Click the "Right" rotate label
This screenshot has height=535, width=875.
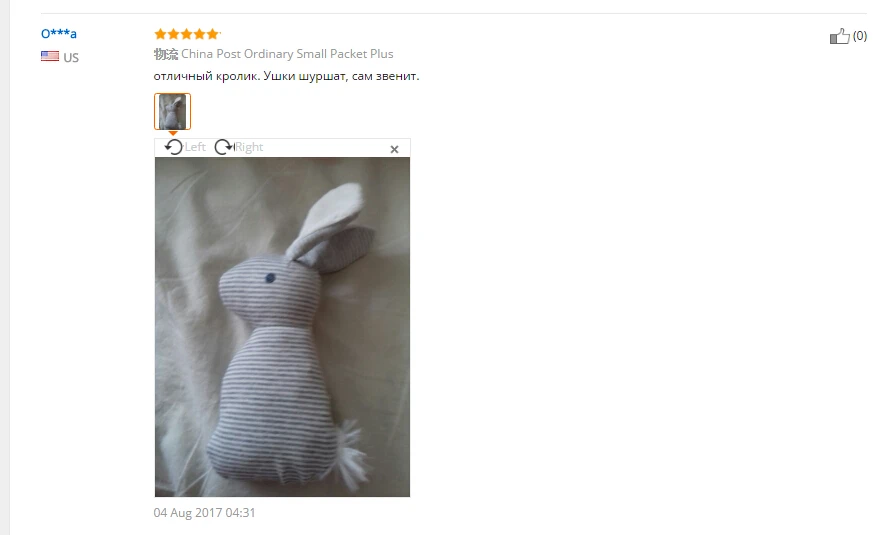[x=249, y=147]
